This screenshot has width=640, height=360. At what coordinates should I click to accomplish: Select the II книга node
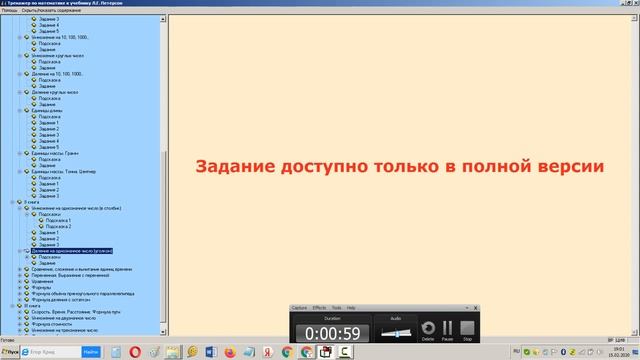tap(31, 202)
